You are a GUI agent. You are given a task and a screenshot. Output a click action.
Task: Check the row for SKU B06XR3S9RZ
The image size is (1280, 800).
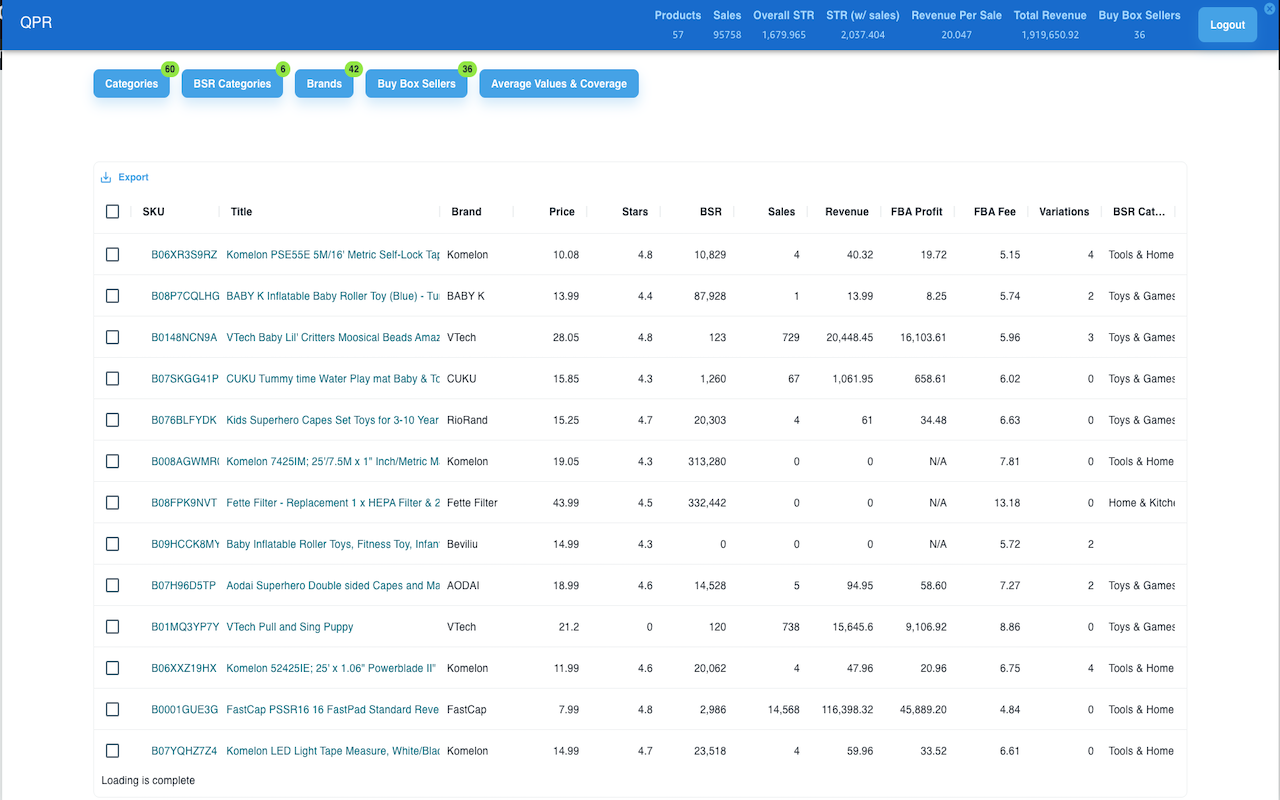[112, 255]
